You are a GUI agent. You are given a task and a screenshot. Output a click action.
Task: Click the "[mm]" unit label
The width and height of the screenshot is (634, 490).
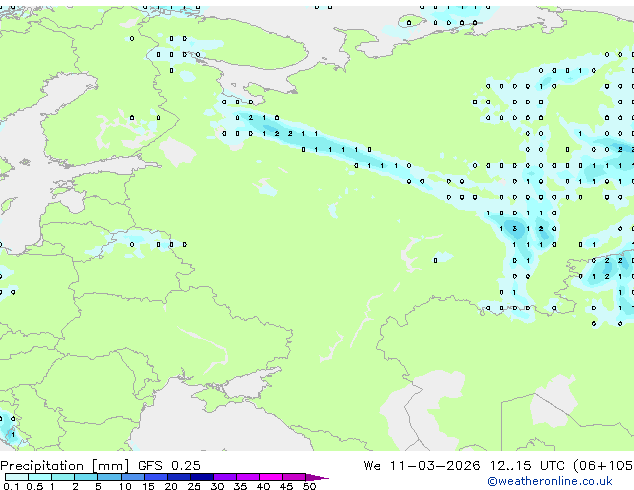click(x=110, y=466)
